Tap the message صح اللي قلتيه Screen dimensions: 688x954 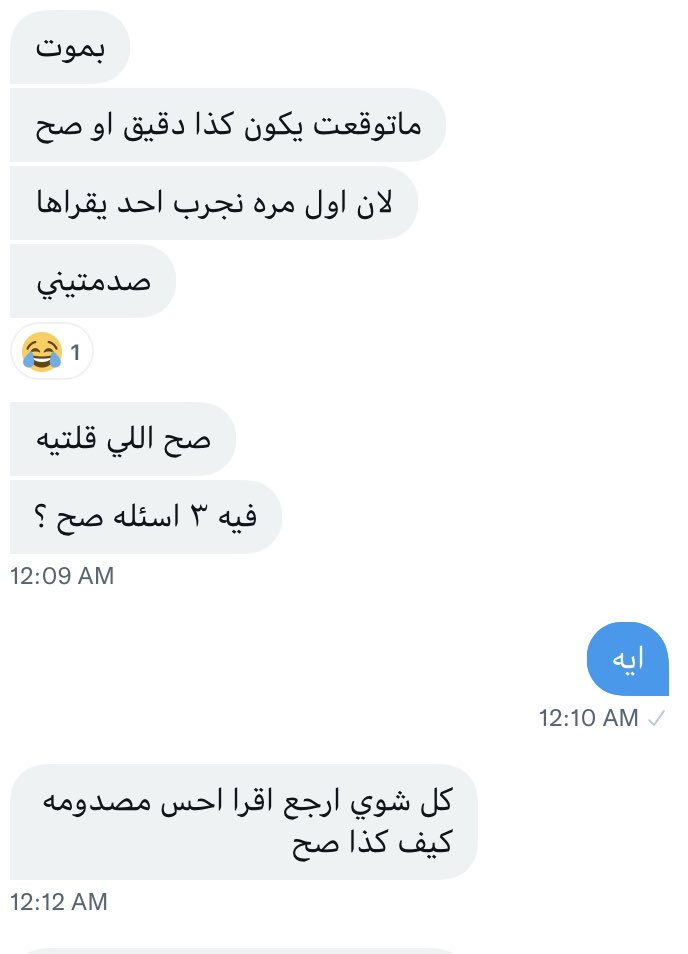[x=123, y=439]
